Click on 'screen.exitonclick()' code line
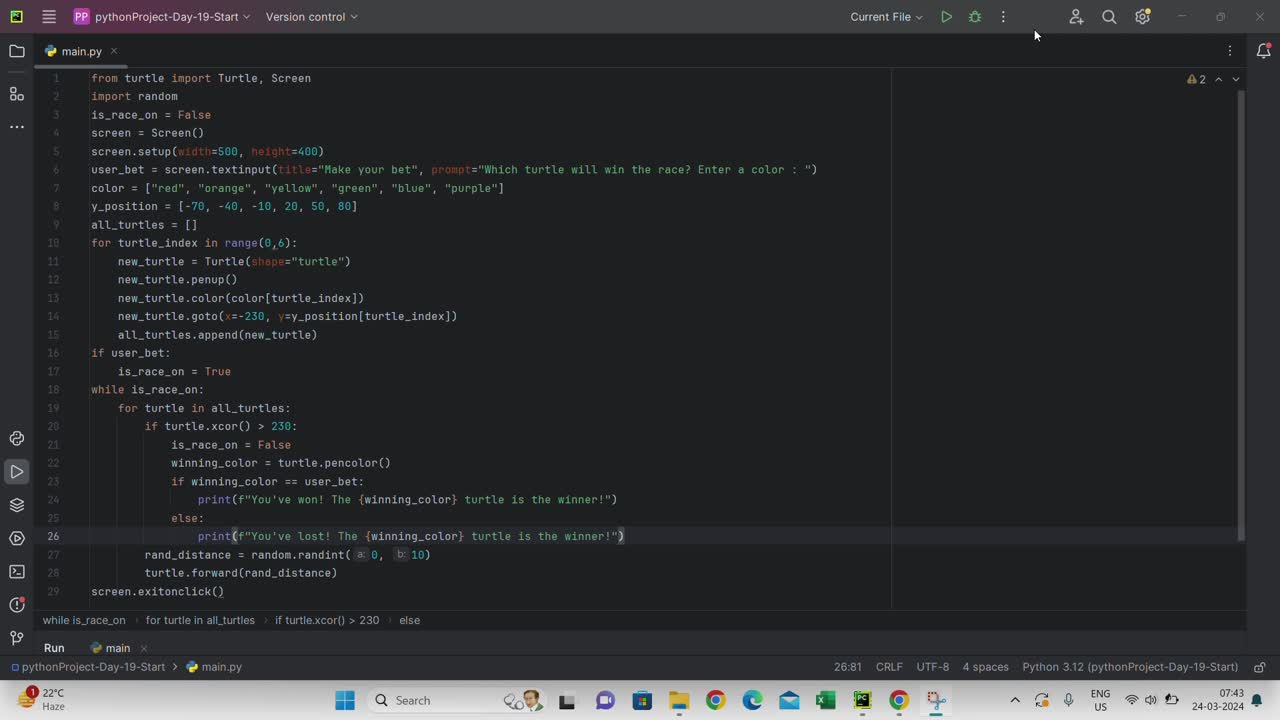 click(x=157, y=591)
